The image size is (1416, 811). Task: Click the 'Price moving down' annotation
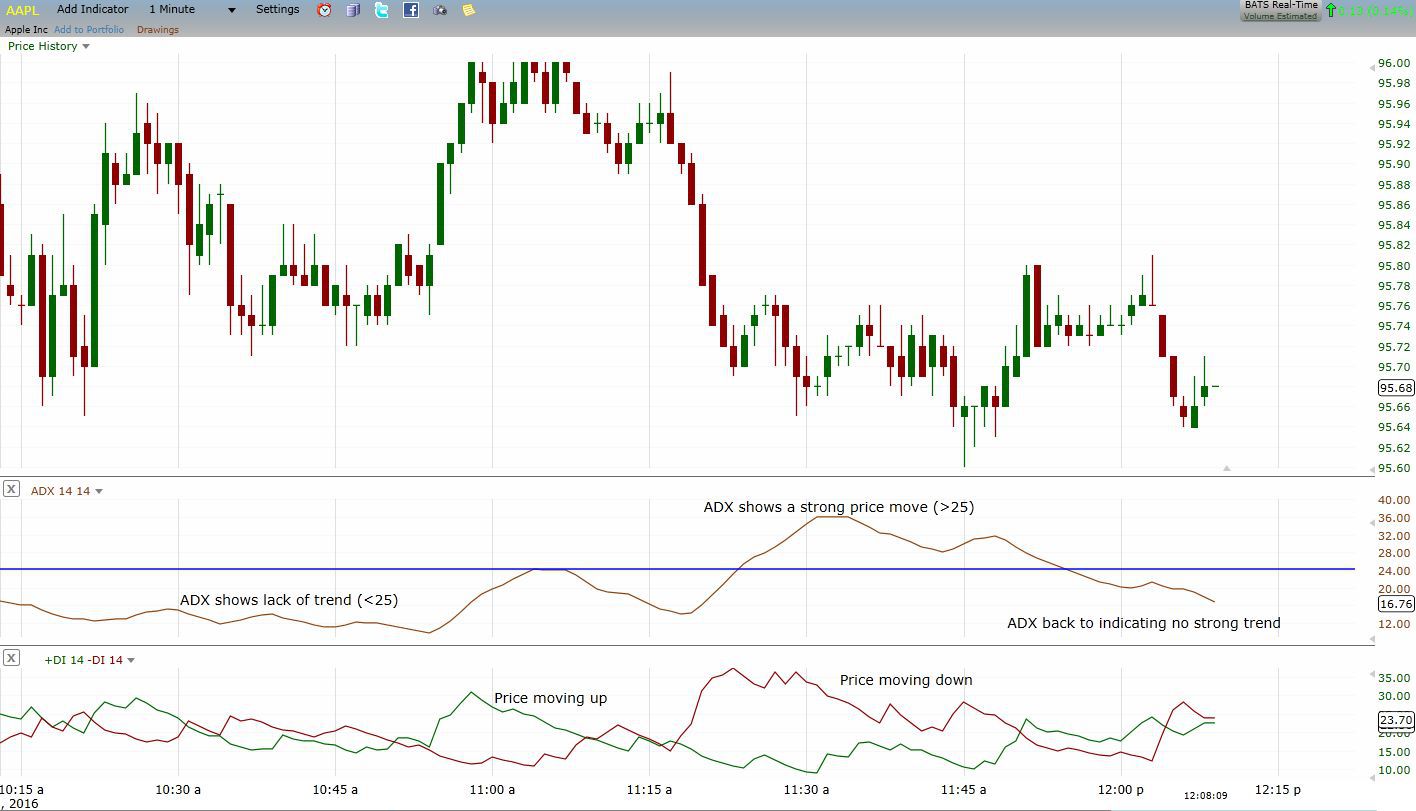[x=906, y=680]
